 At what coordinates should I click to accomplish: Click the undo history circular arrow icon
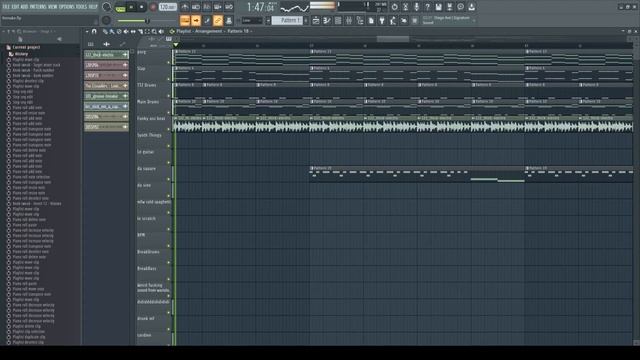(x=394, y=7)
